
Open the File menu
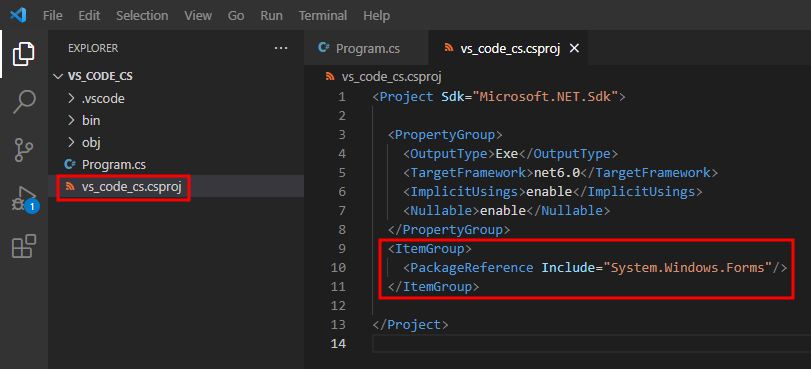(x=53, y=16)
